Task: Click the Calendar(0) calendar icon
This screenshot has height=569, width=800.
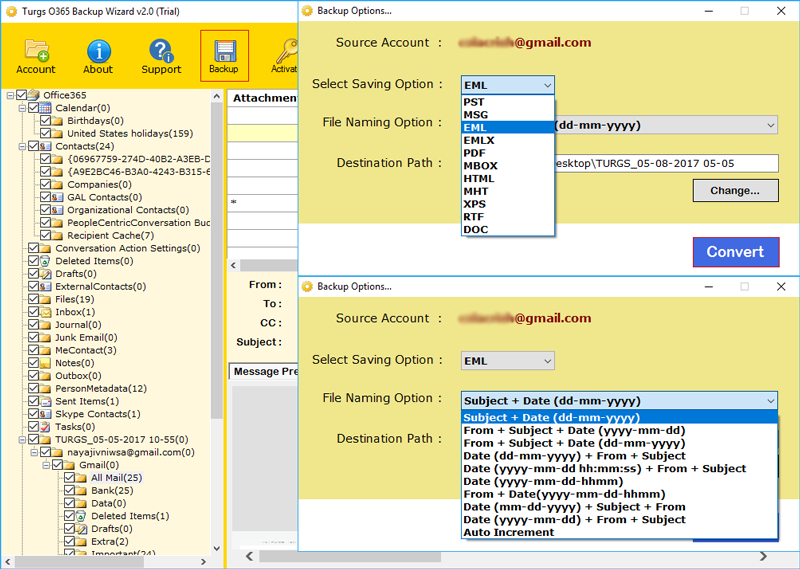Action: pos(45,108)
